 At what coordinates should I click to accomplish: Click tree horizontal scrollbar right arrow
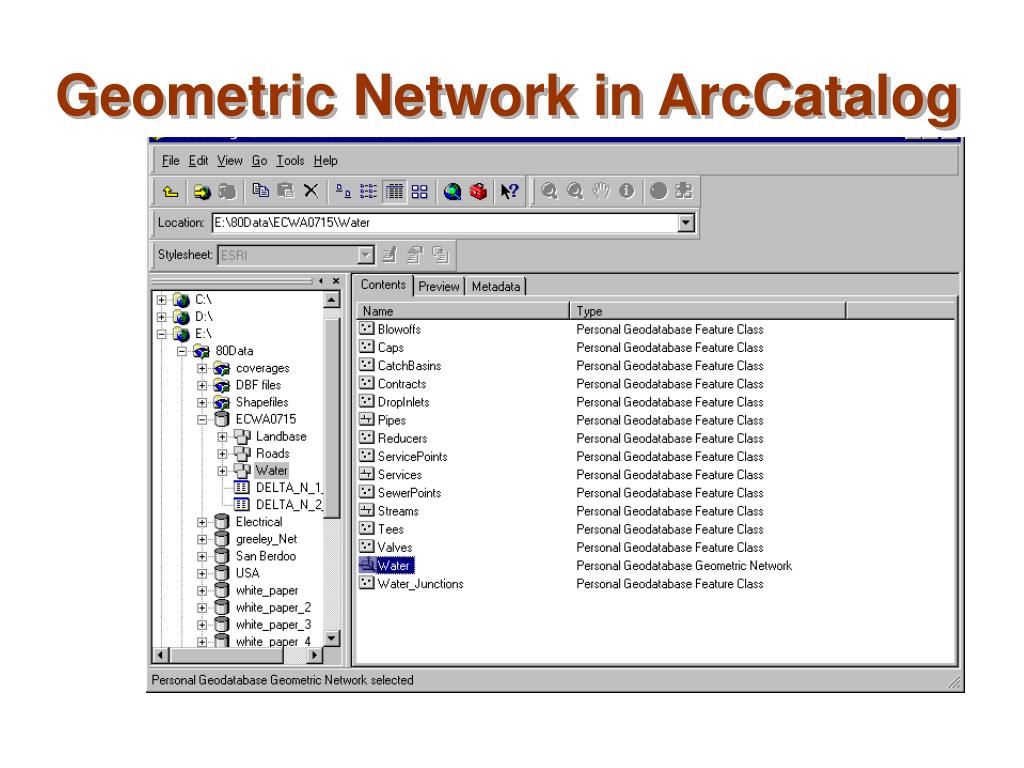315,655
